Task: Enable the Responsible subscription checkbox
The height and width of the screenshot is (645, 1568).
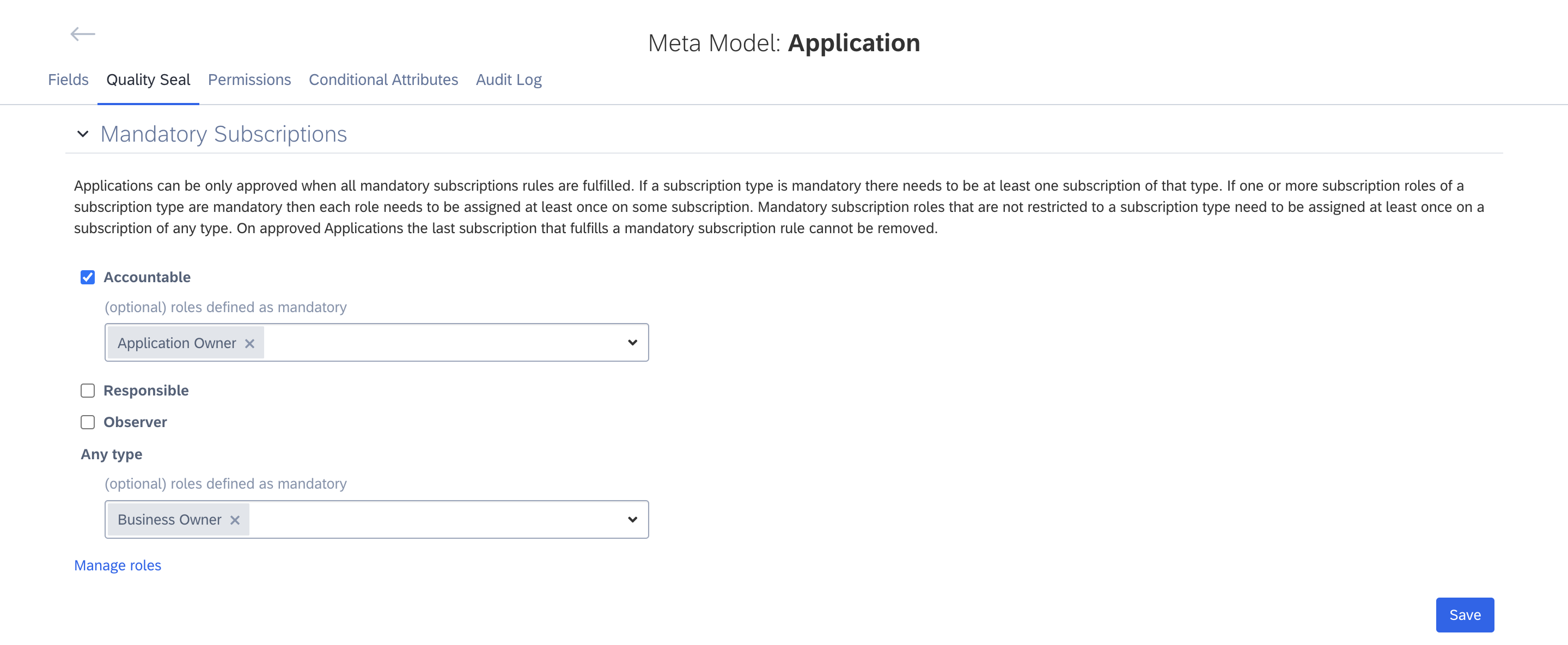Action: click(x=87, y=390)
